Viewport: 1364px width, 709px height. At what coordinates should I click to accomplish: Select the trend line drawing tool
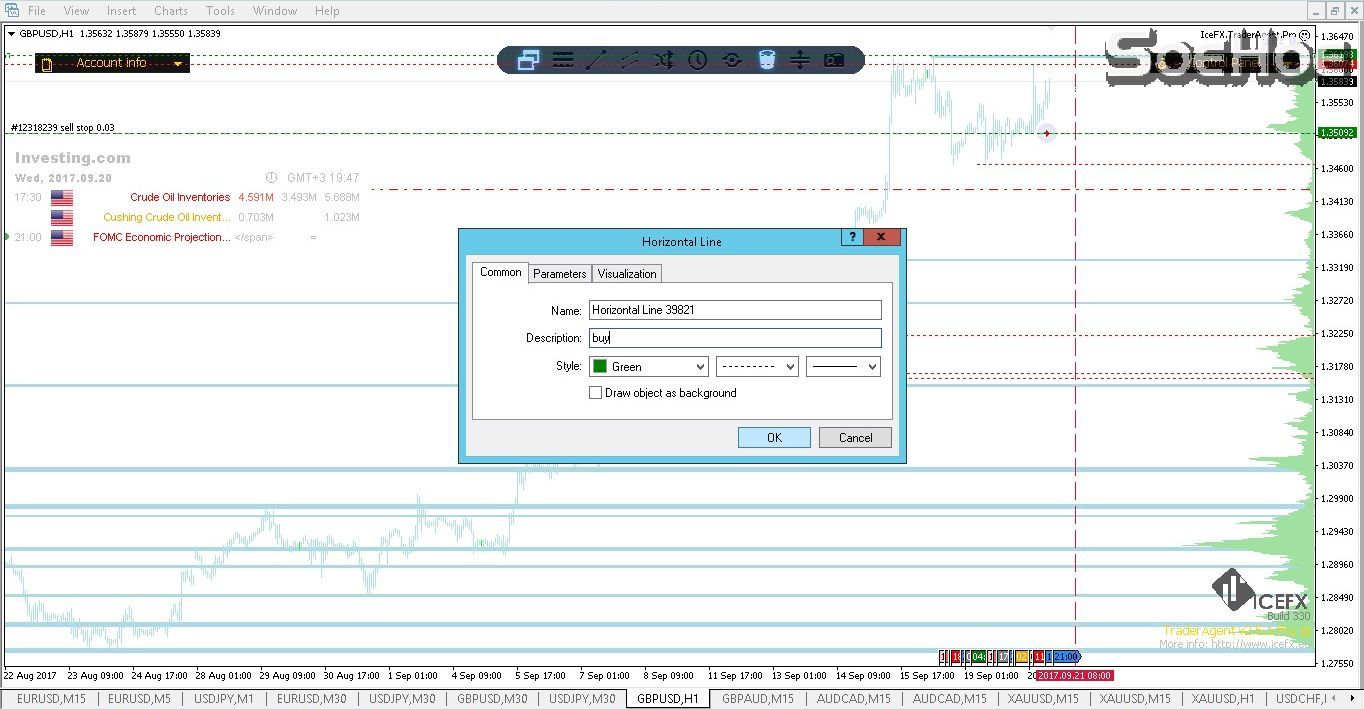[x=596, y=60]
